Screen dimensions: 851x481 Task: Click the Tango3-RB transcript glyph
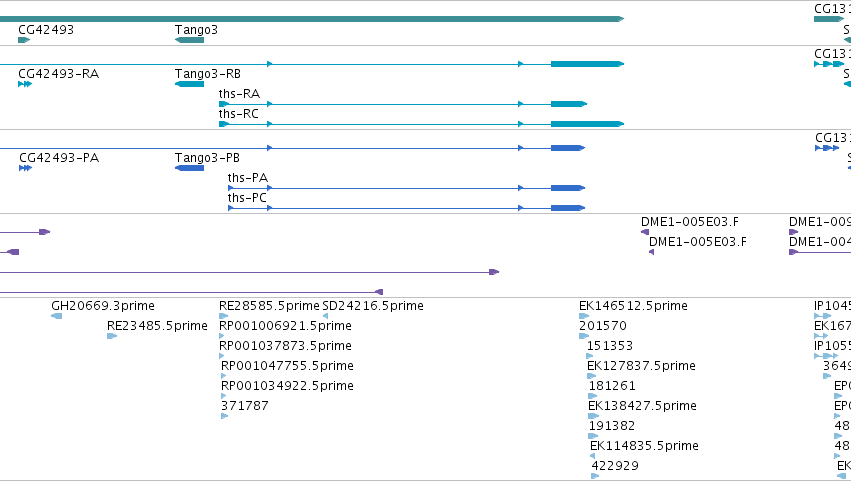(x=189, y=84)
